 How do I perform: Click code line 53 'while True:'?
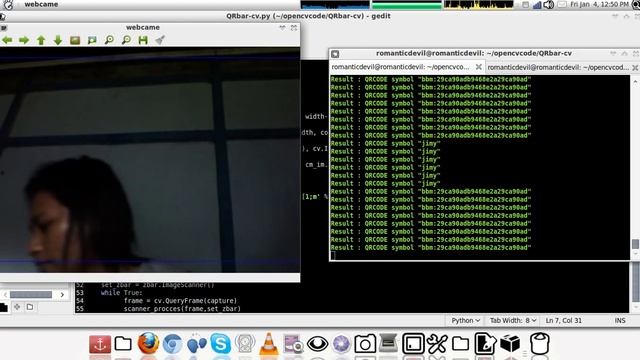coord(122,293)
